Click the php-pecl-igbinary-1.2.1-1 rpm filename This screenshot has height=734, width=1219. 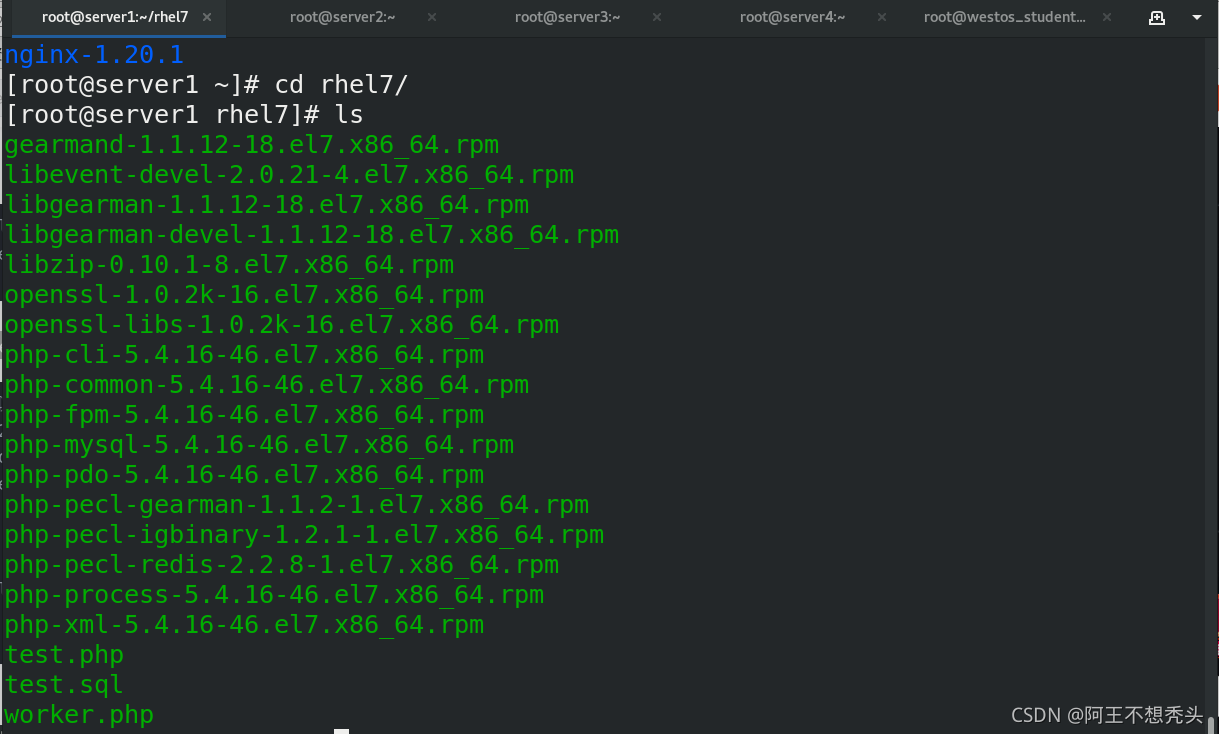point(304,535)
